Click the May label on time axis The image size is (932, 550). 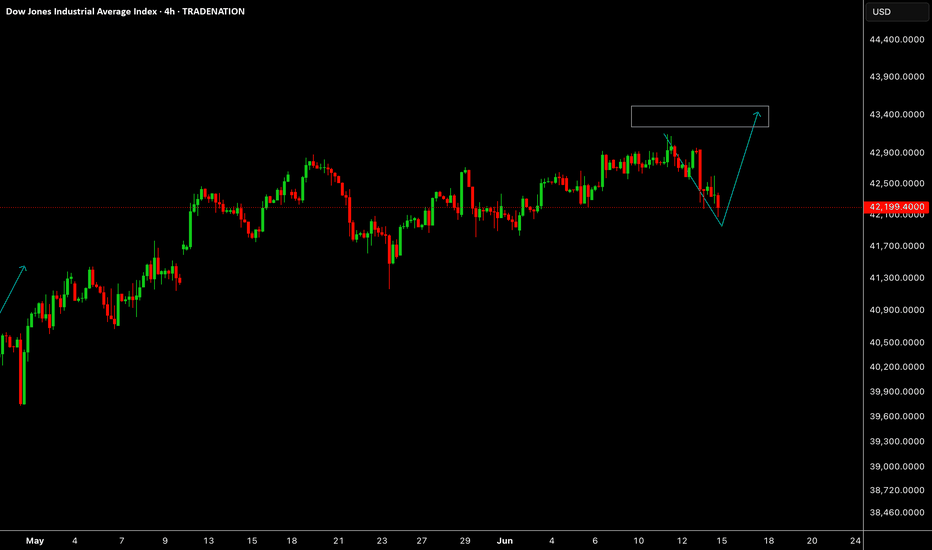click(x=35, y=541)
